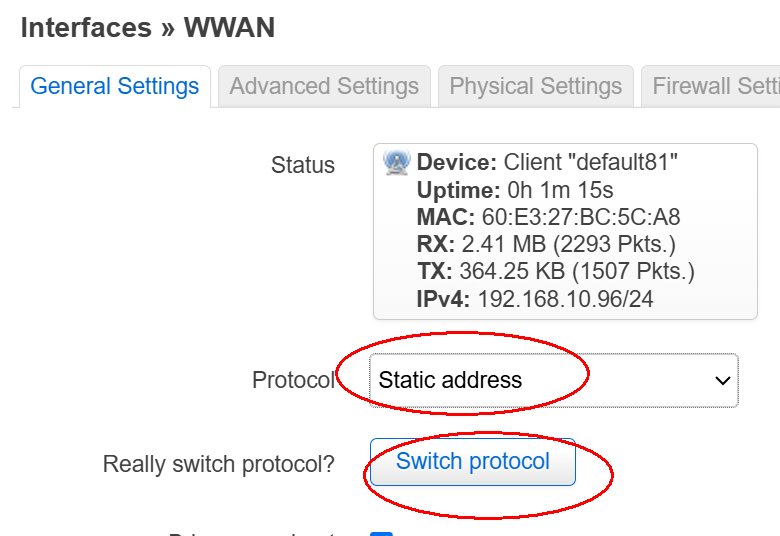780x536 pixels.
Task: Click the Protocol dropdown chevron arrow
Action: [x=722, y=381]
